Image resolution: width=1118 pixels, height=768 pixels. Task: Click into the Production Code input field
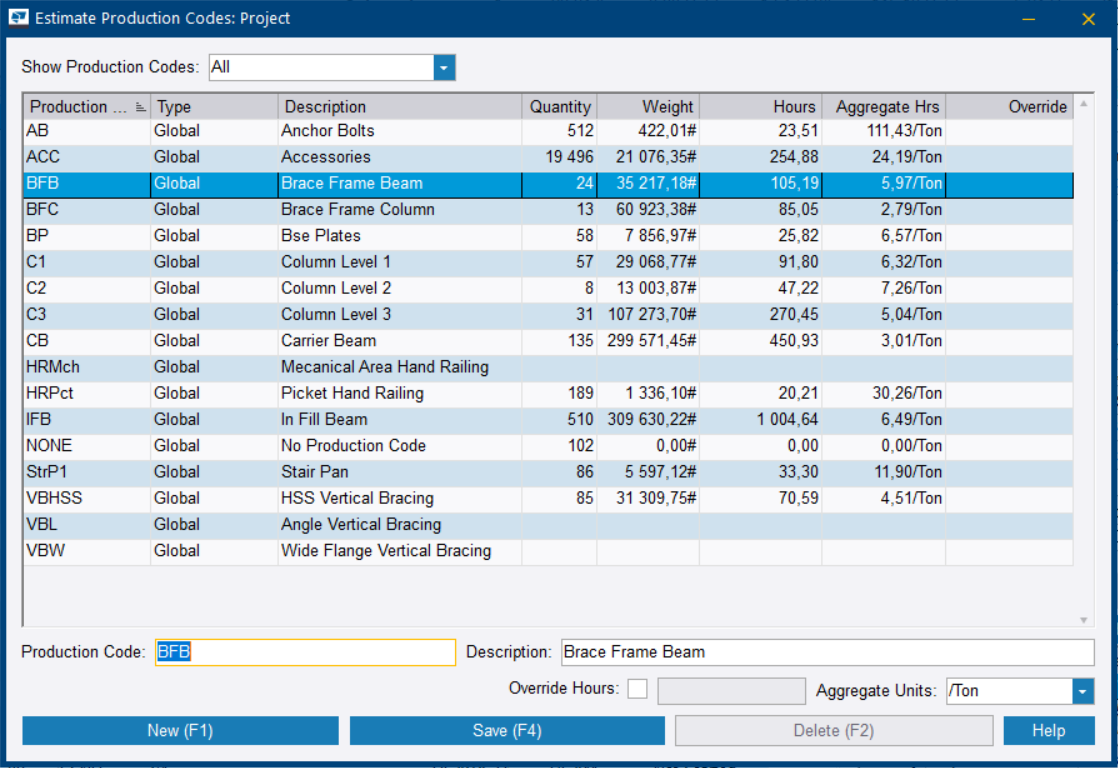point(305,652)
